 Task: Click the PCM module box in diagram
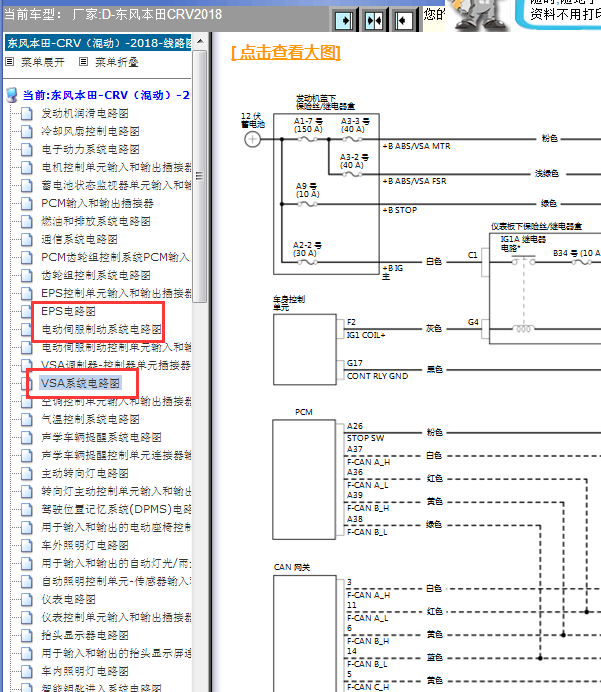304,479
